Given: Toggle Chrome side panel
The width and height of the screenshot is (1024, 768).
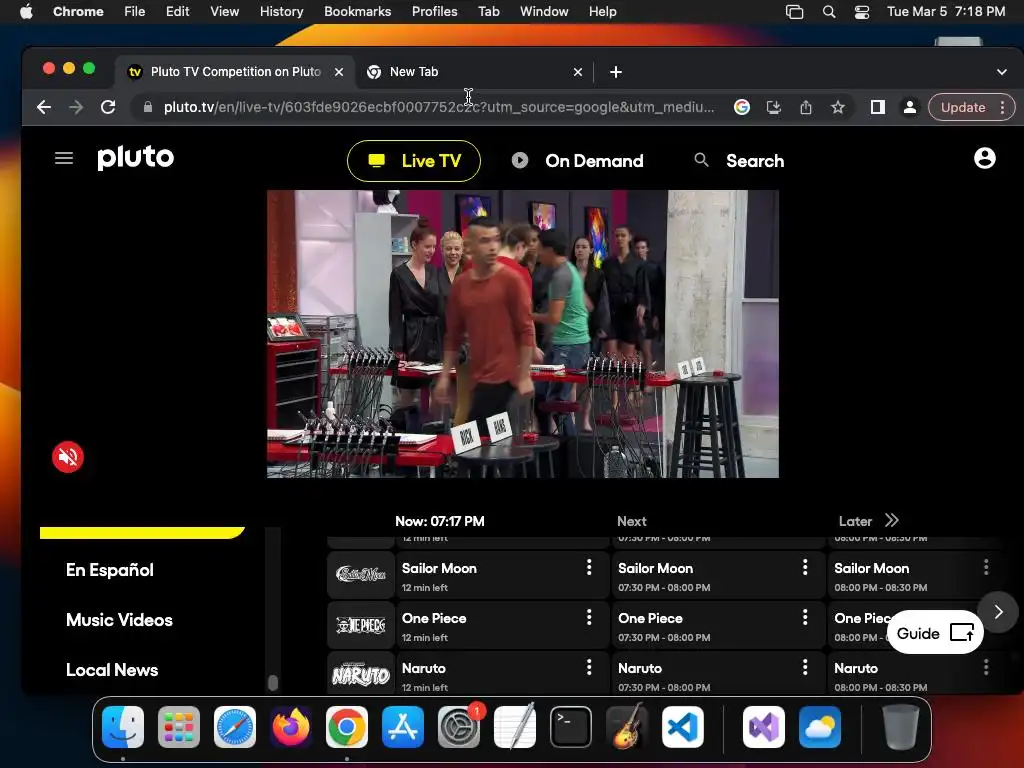Looking at the screenshot, I should point(878,107).
